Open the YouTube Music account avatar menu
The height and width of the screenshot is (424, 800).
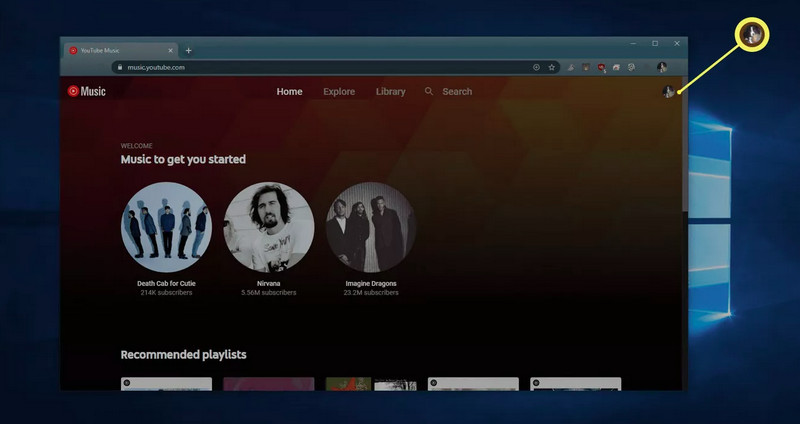tap(668, 92)
